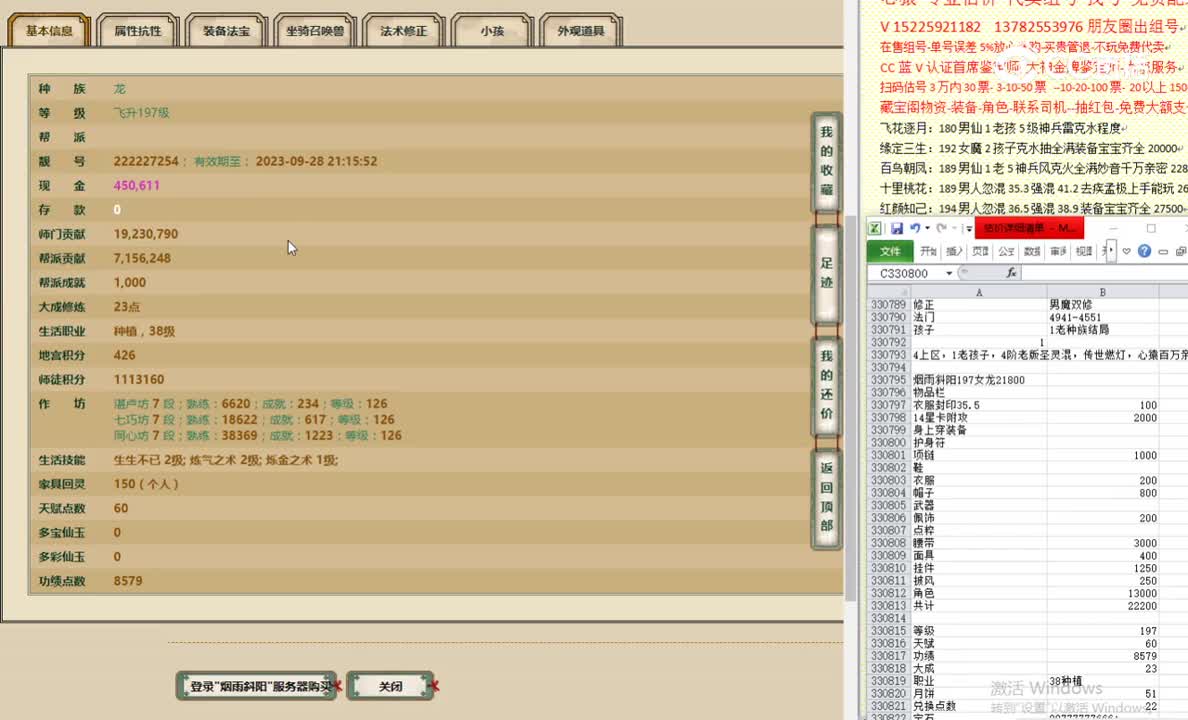Click the 关闭 button at the bottom
Screen dimensions: 1188x720
pos(389,686)
